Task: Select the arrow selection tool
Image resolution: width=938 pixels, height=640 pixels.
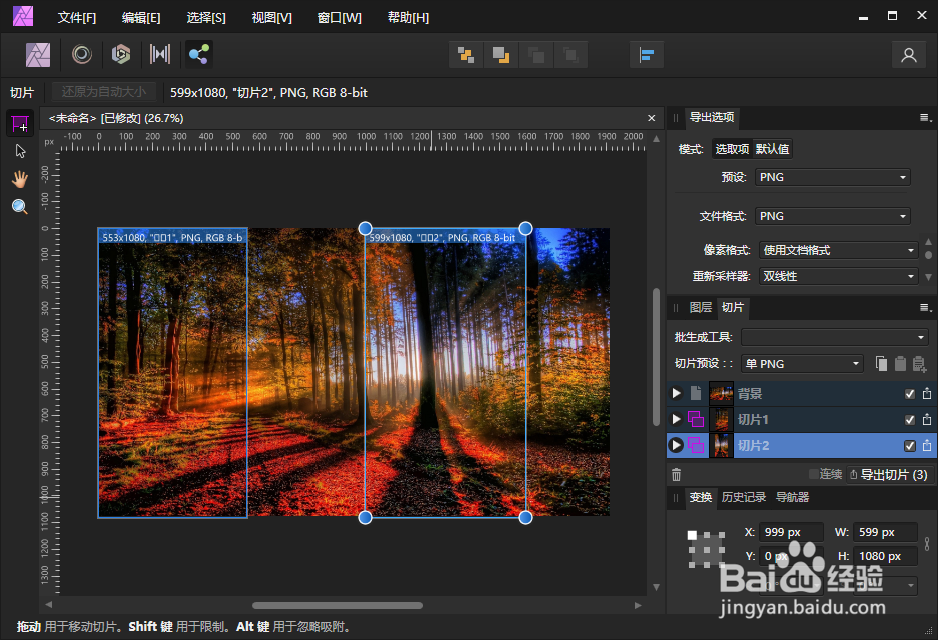Action: point(20,152)
